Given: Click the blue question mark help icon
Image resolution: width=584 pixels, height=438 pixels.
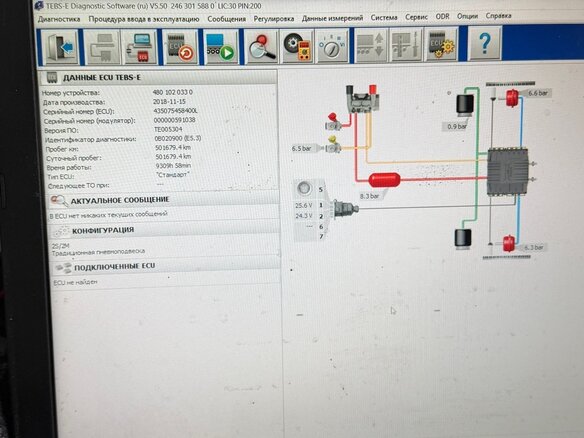Looking at the screenshot, I should tap(484, 44).
